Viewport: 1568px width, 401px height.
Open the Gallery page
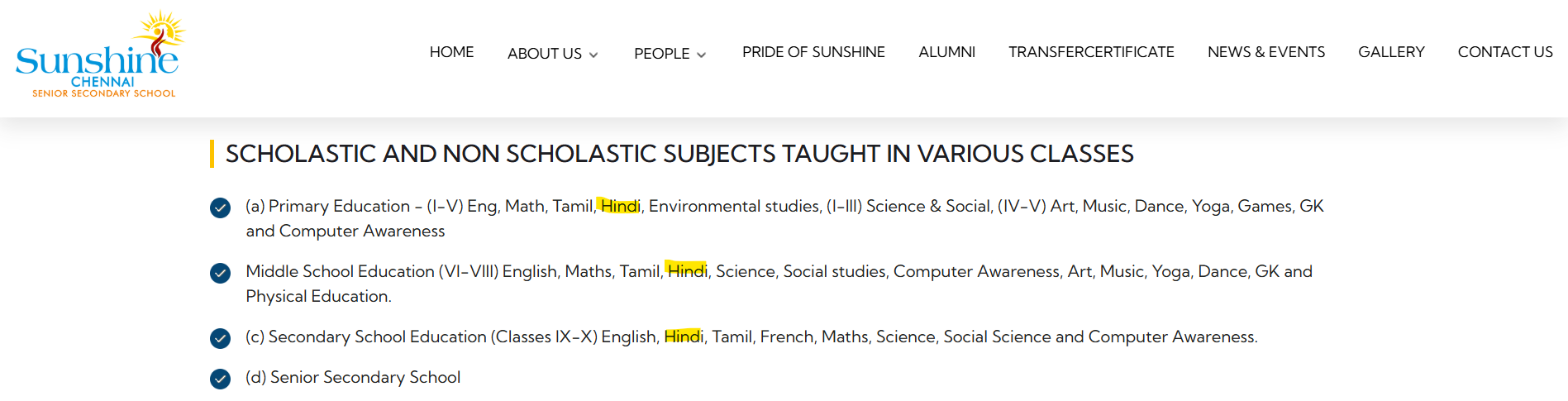pyautogui.click(x=1391, y=52)
